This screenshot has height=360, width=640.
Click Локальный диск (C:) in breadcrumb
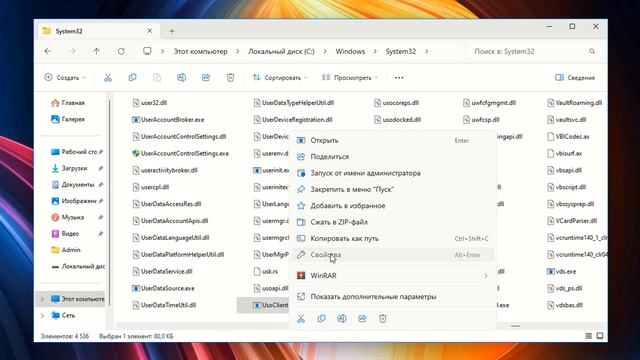click(281, 51)
